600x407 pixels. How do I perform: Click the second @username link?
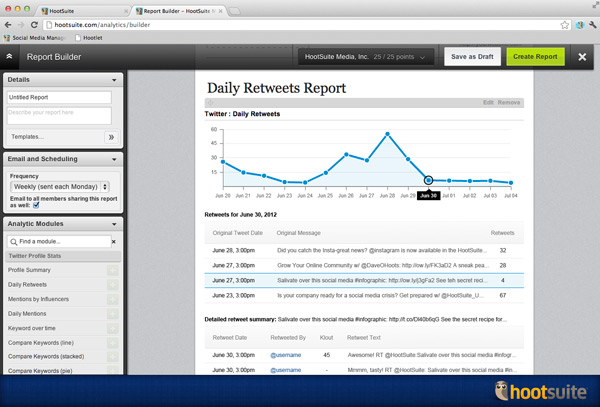(x=285, y=370)
